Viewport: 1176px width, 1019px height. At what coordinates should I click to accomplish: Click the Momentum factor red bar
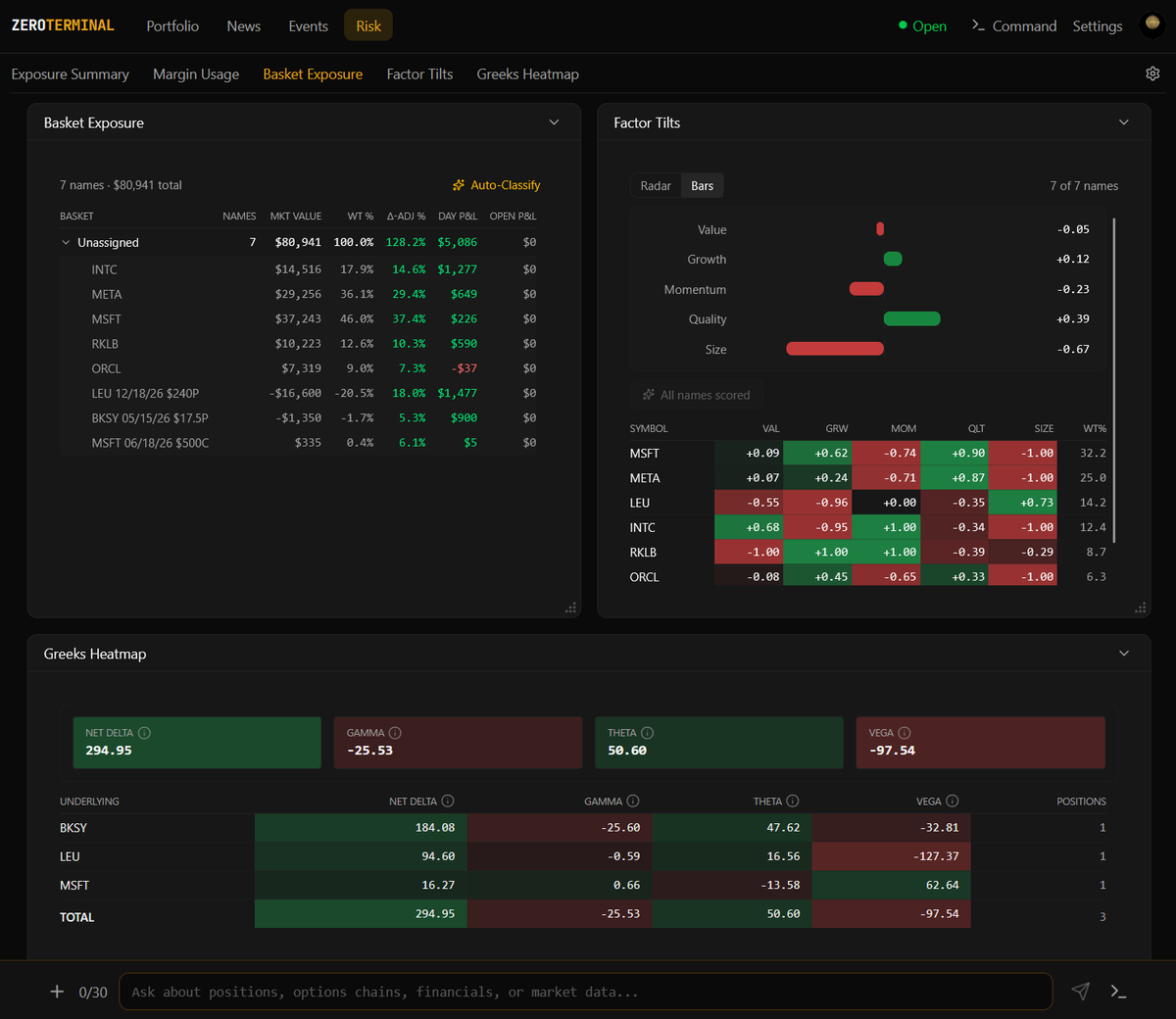click(866, 289)
